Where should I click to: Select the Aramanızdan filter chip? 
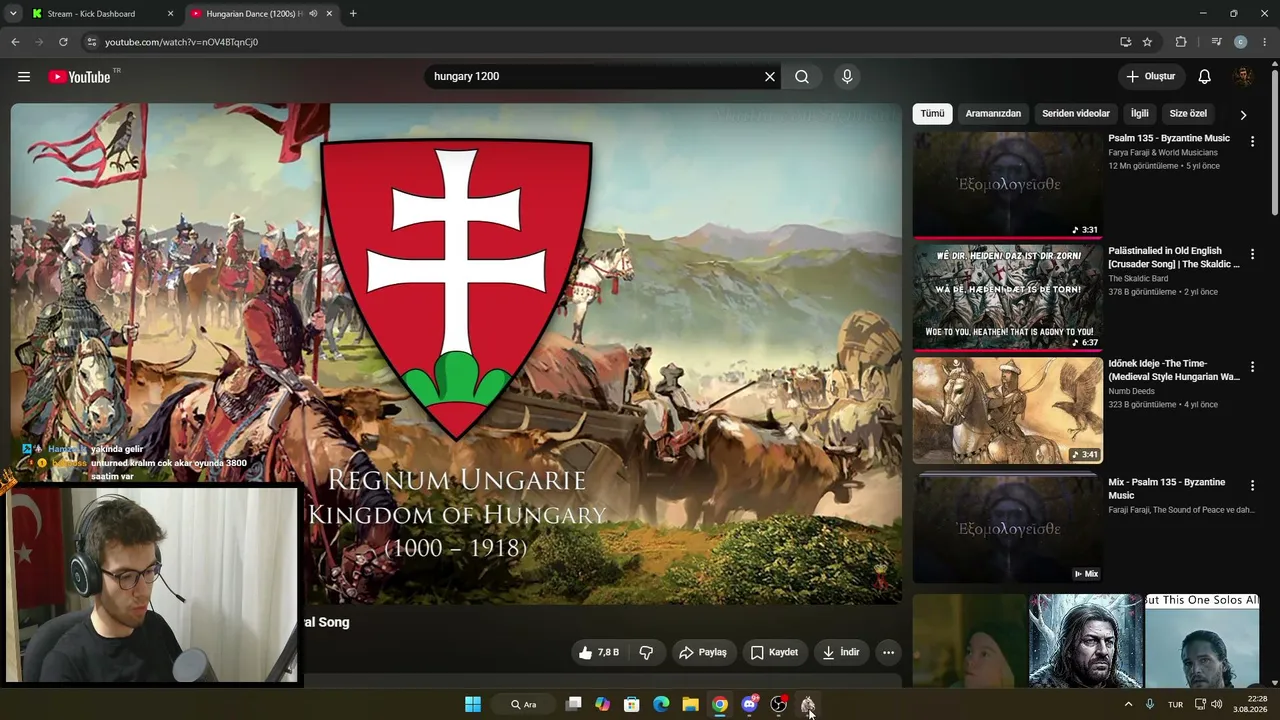click(x=993, y=114)
